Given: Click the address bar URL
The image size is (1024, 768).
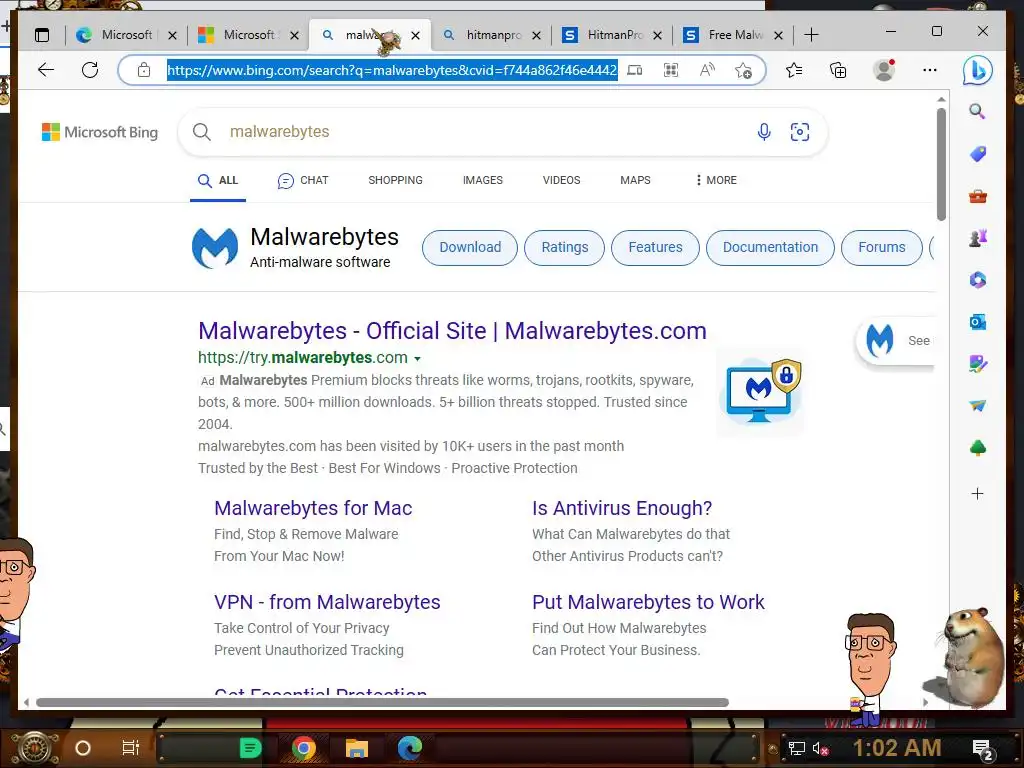Looking at the screenshot, I should pyautogui.click(x=392, y=70).
